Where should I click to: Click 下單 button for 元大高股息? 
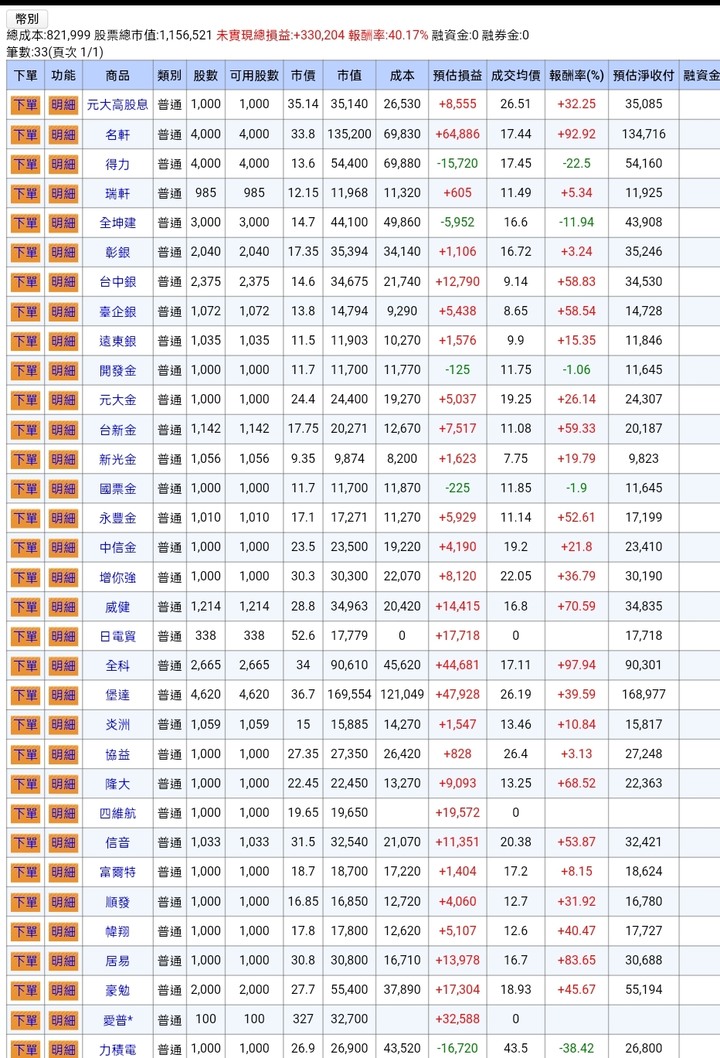(26, 105)
